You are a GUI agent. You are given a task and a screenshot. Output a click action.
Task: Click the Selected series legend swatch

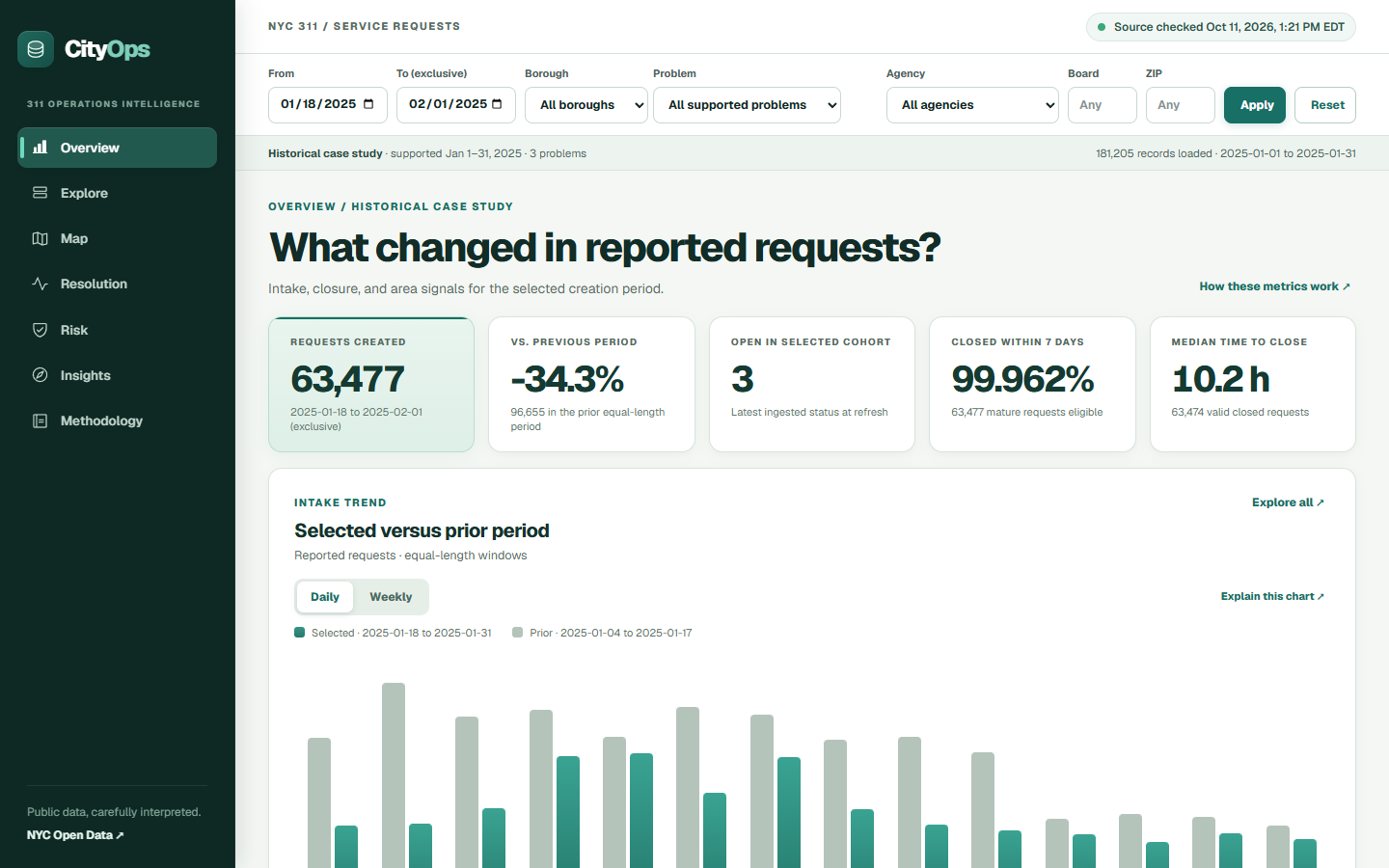click(x=300, y=633)
